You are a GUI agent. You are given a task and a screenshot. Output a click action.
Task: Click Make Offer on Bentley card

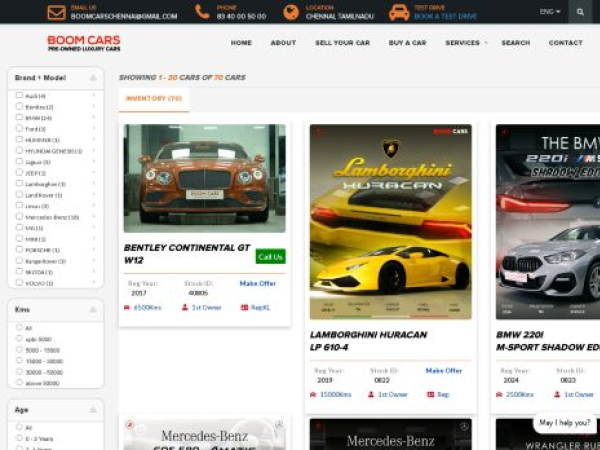[x=258, y=284]
